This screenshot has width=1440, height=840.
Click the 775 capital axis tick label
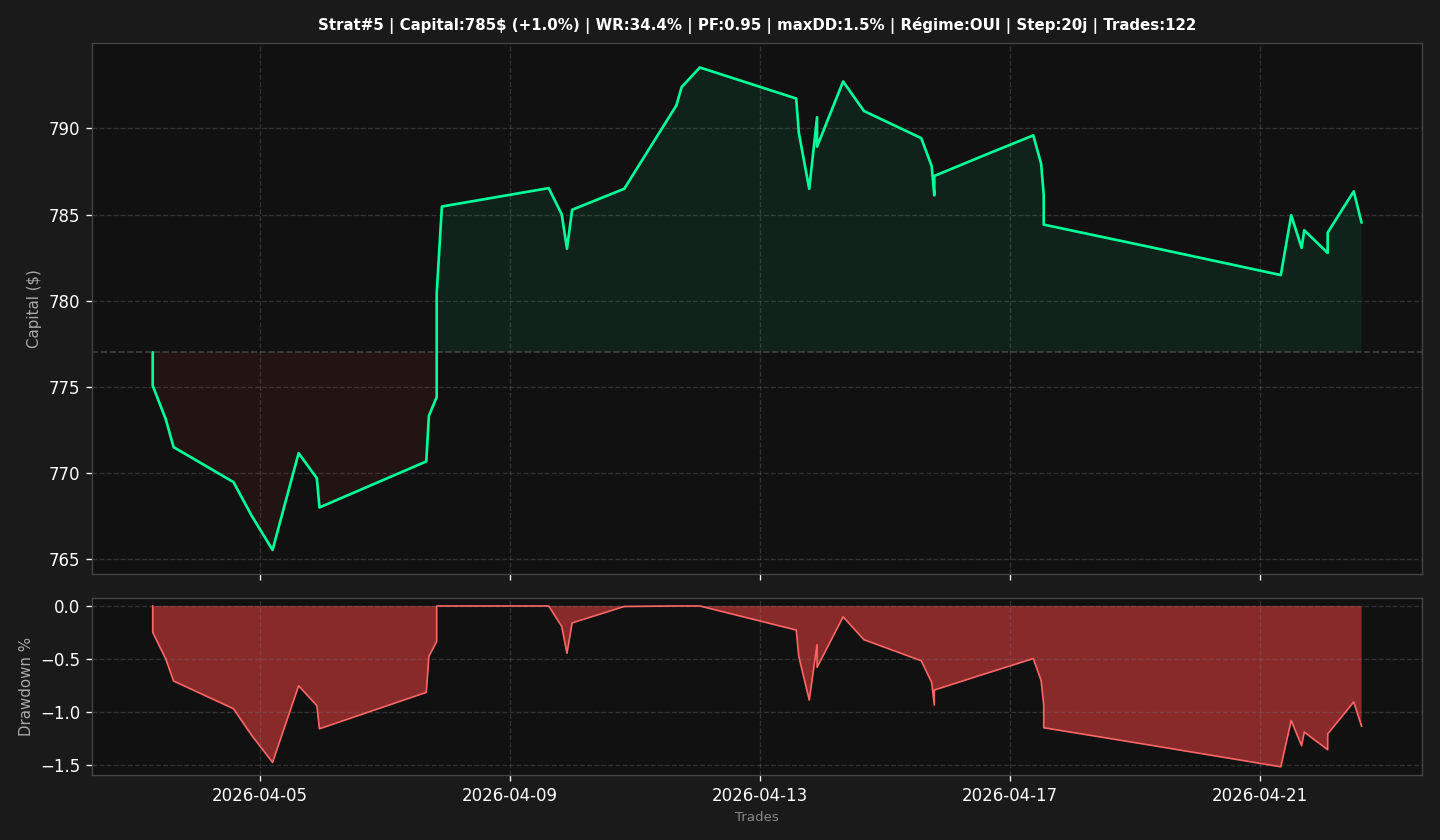pos(66,388)
